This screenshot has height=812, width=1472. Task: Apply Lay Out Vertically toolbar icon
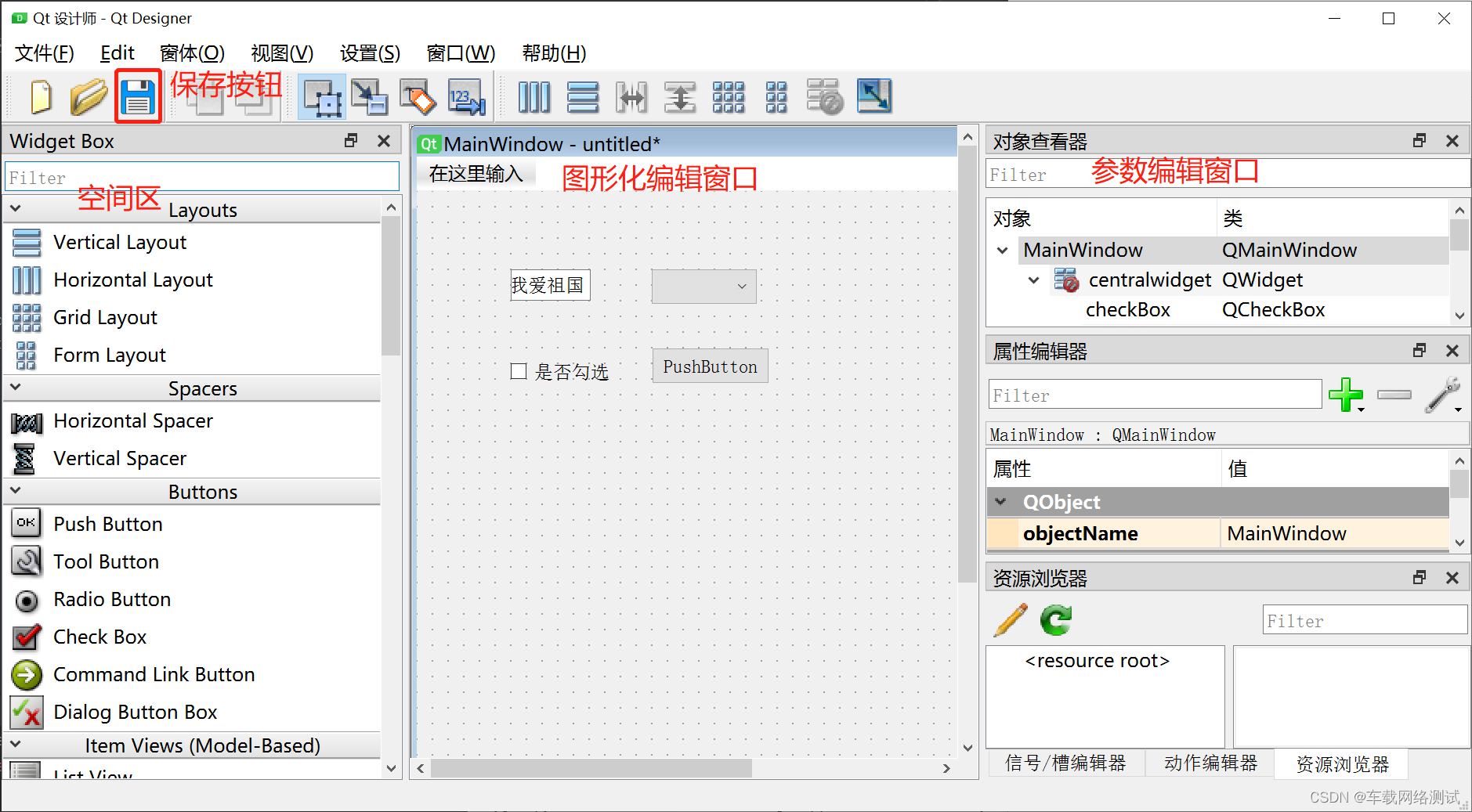tap(583, 97)
